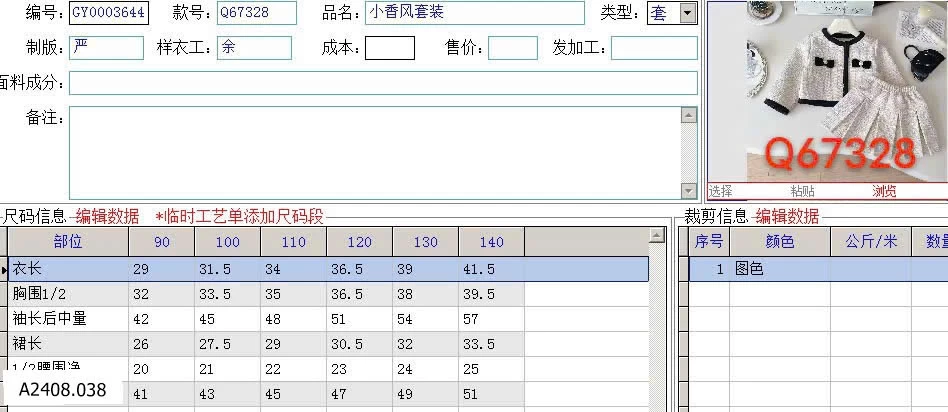Click the 备注 scrollbar down arrow
Screen dimensions: 948x412
tap(689, 191)
